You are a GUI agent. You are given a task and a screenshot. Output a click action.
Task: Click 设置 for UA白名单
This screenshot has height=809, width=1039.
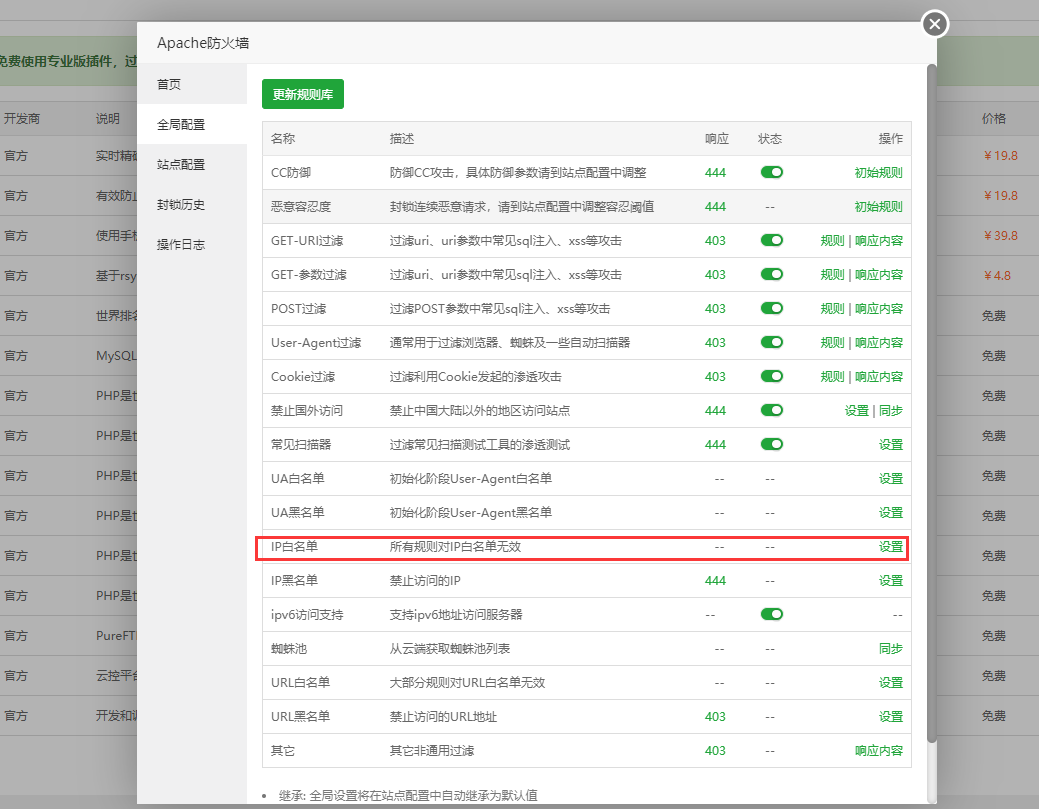891,478
